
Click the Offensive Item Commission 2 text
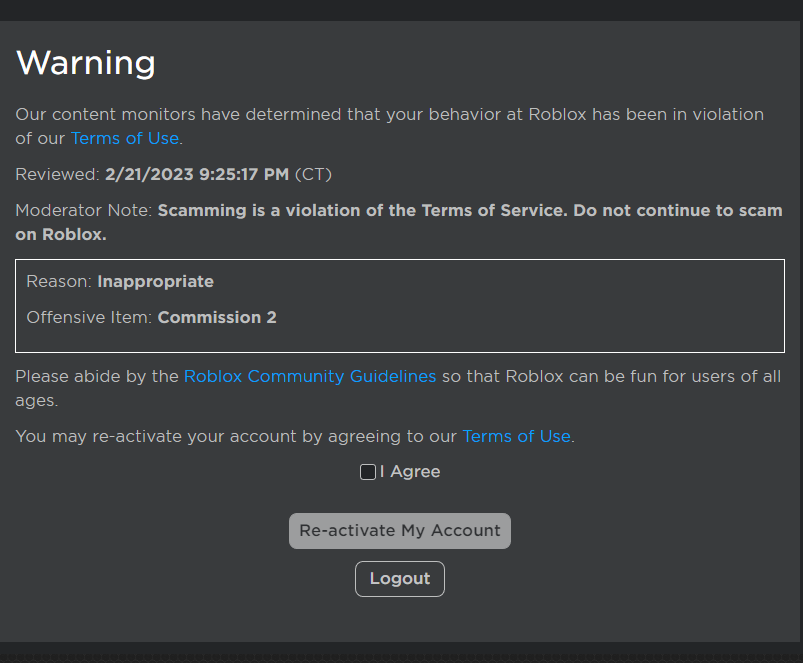coord(151,317)
